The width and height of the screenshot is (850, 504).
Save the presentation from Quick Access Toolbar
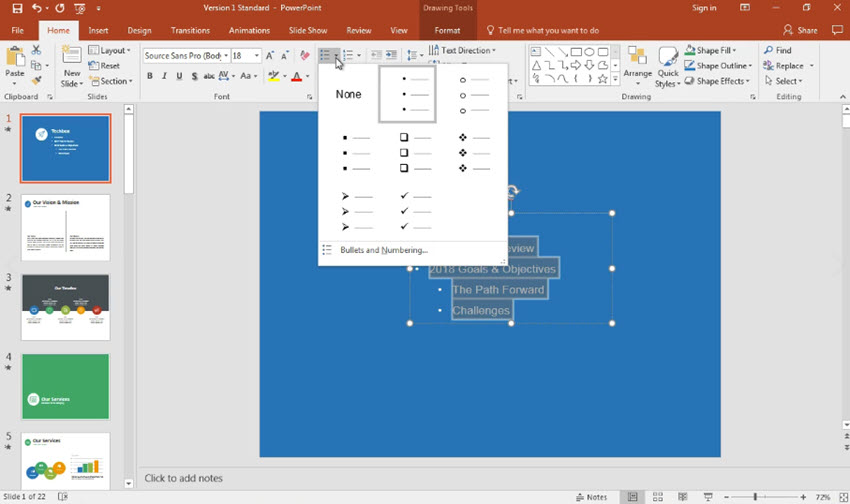17,8
